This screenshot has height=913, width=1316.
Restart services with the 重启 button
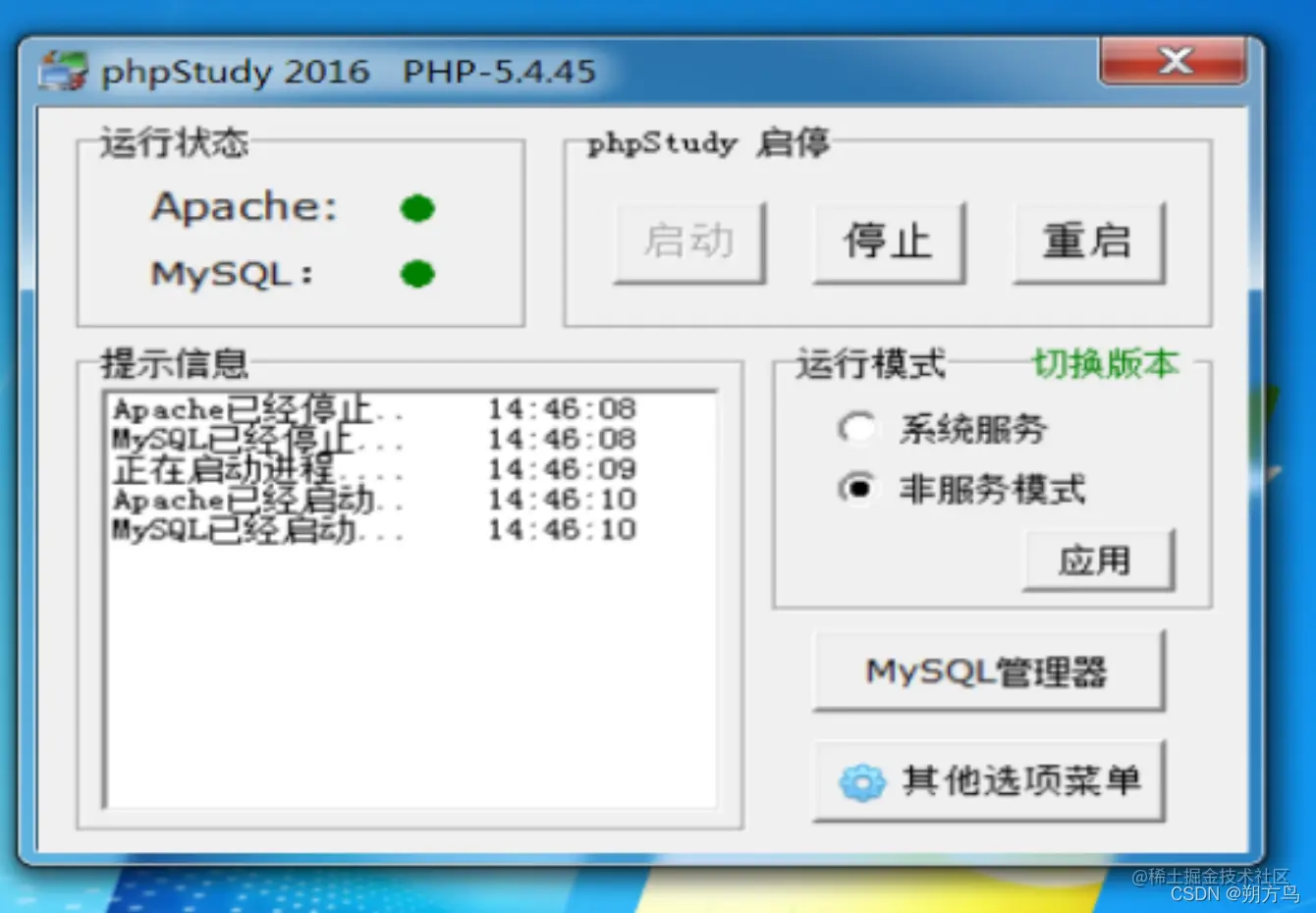point(1089,242)
